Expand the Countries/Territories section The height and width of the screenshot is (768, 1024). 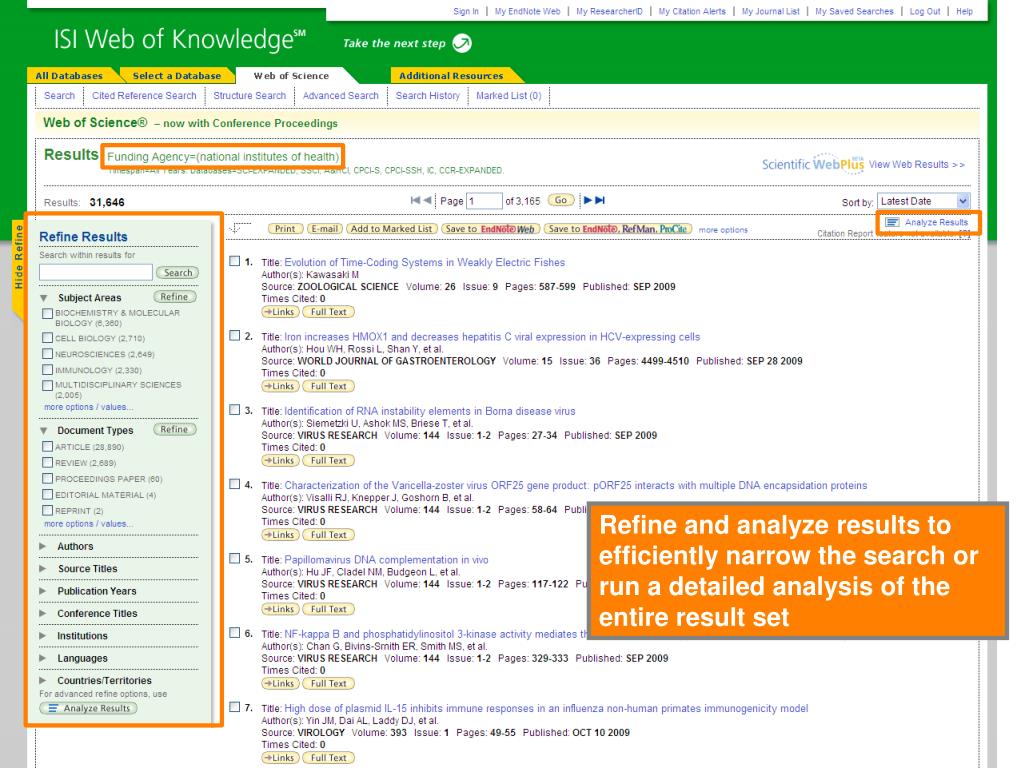click(x=43, y=680)
